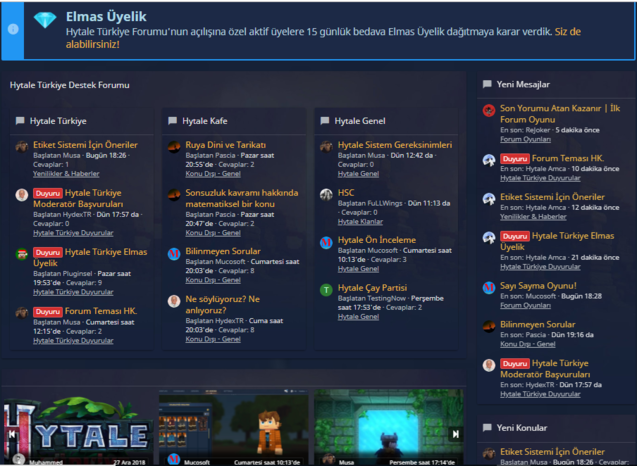The image size is (637, 466).
Task: Open Hytale Genel link under Hytale Çay Partisi
Action: pos(358,316)
